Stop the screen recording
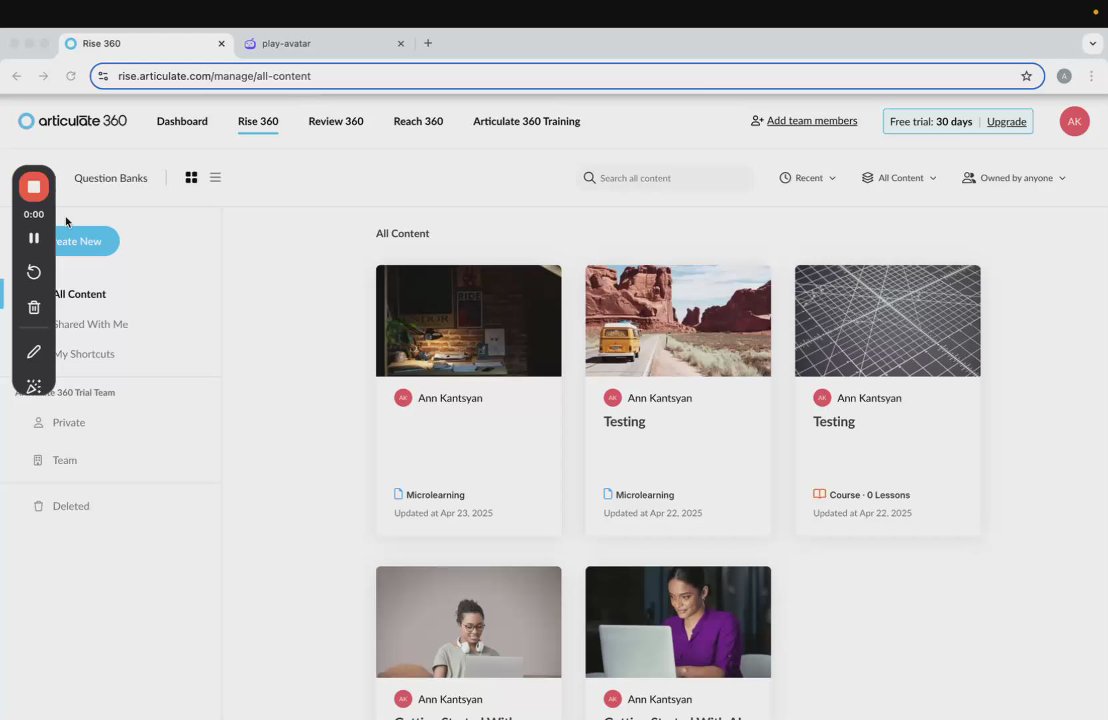This screenshot has width=1108, height=720. coord(33,187)
